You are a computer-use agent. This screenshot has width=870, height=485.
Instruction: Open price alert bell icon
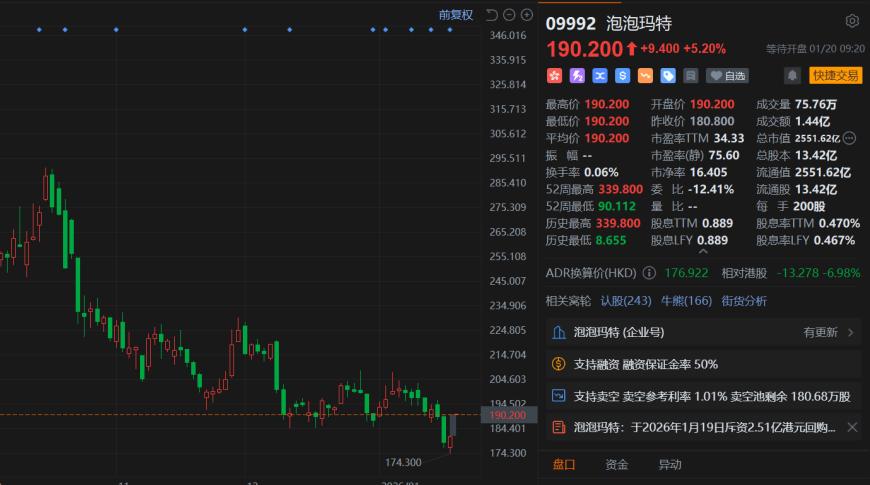pos(792,75)
